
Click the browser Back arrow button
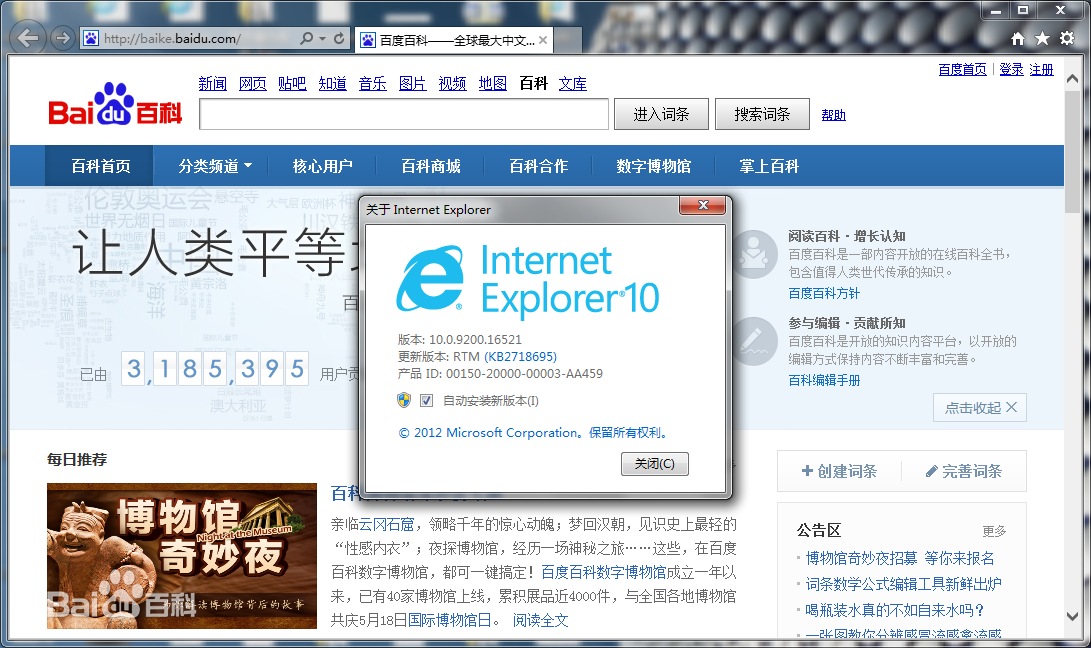pos(28,38)
